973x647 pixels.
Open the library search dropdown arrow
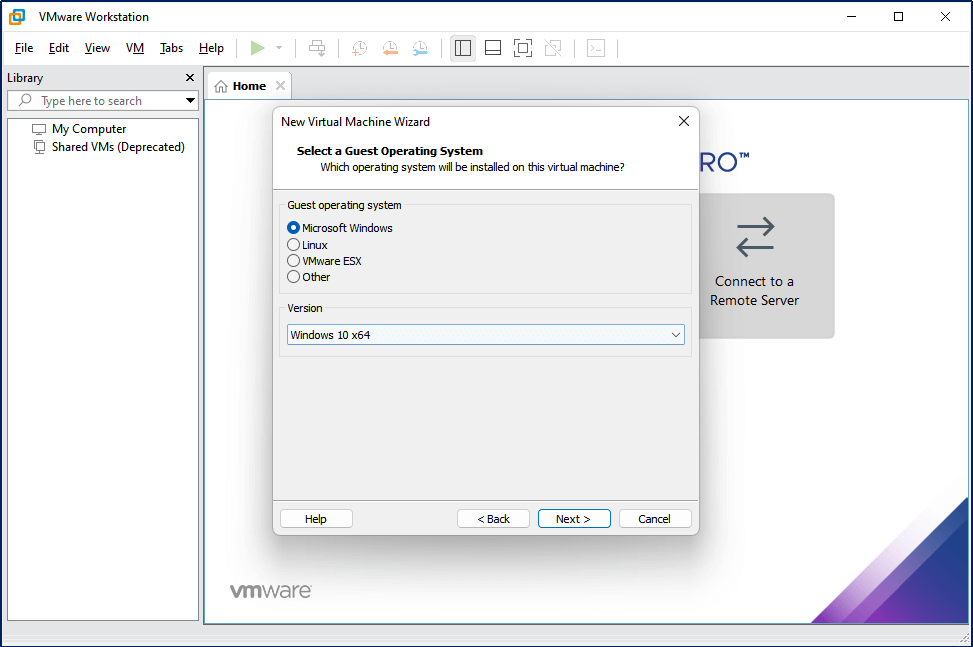click(x=190, y=101)
